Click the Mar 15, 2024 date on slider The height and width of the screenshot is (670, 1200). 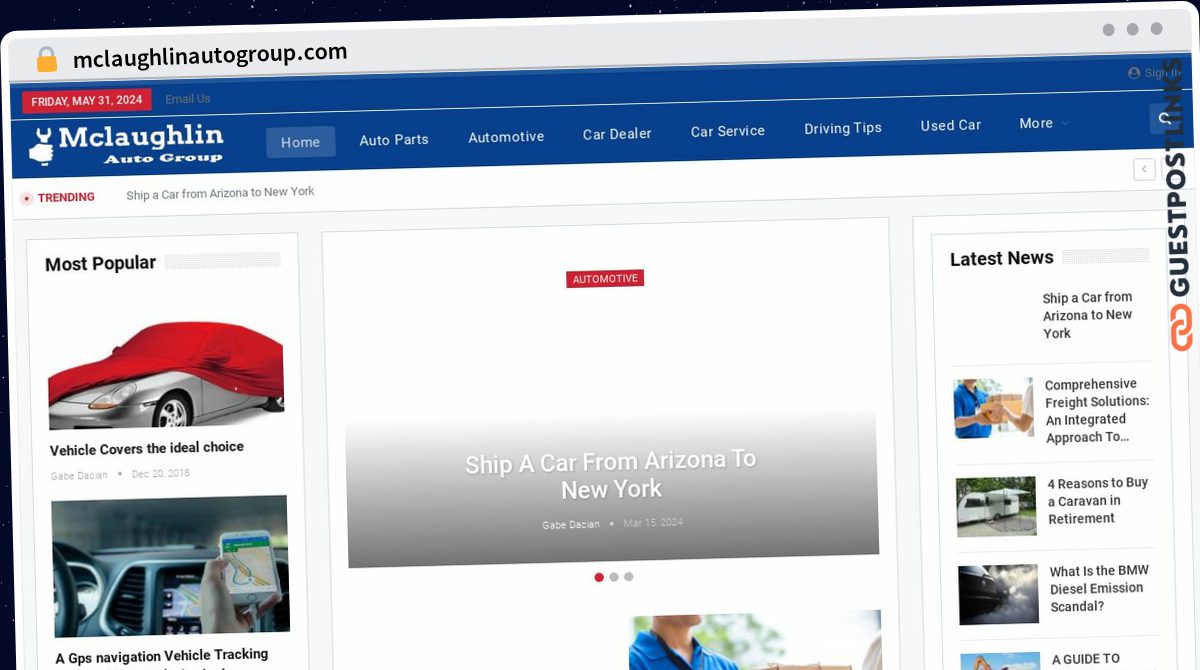coord(654,523)
